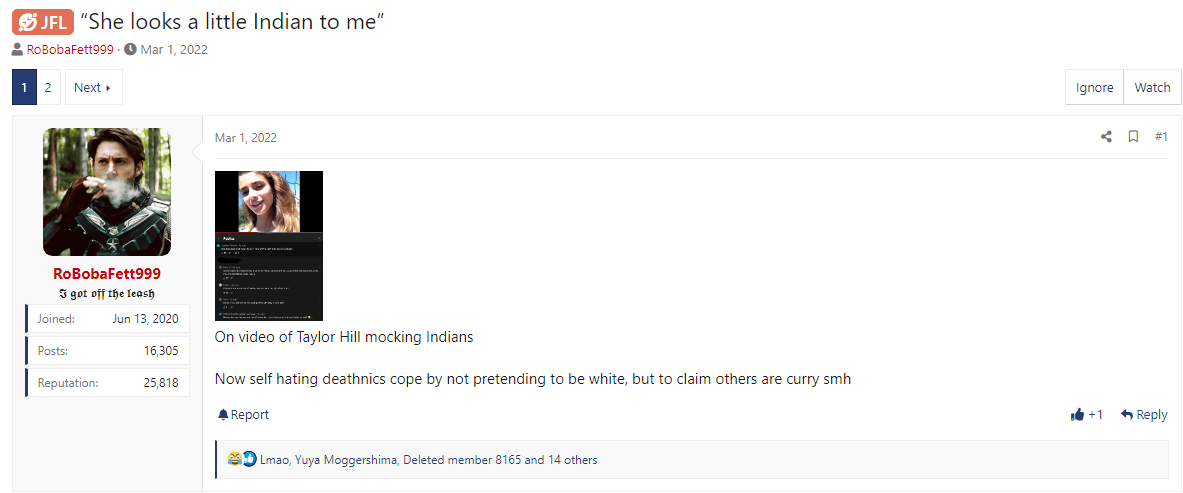Open RoBobaFett999 username link below avatar
Screen dimensions: 1183x493
107,273
